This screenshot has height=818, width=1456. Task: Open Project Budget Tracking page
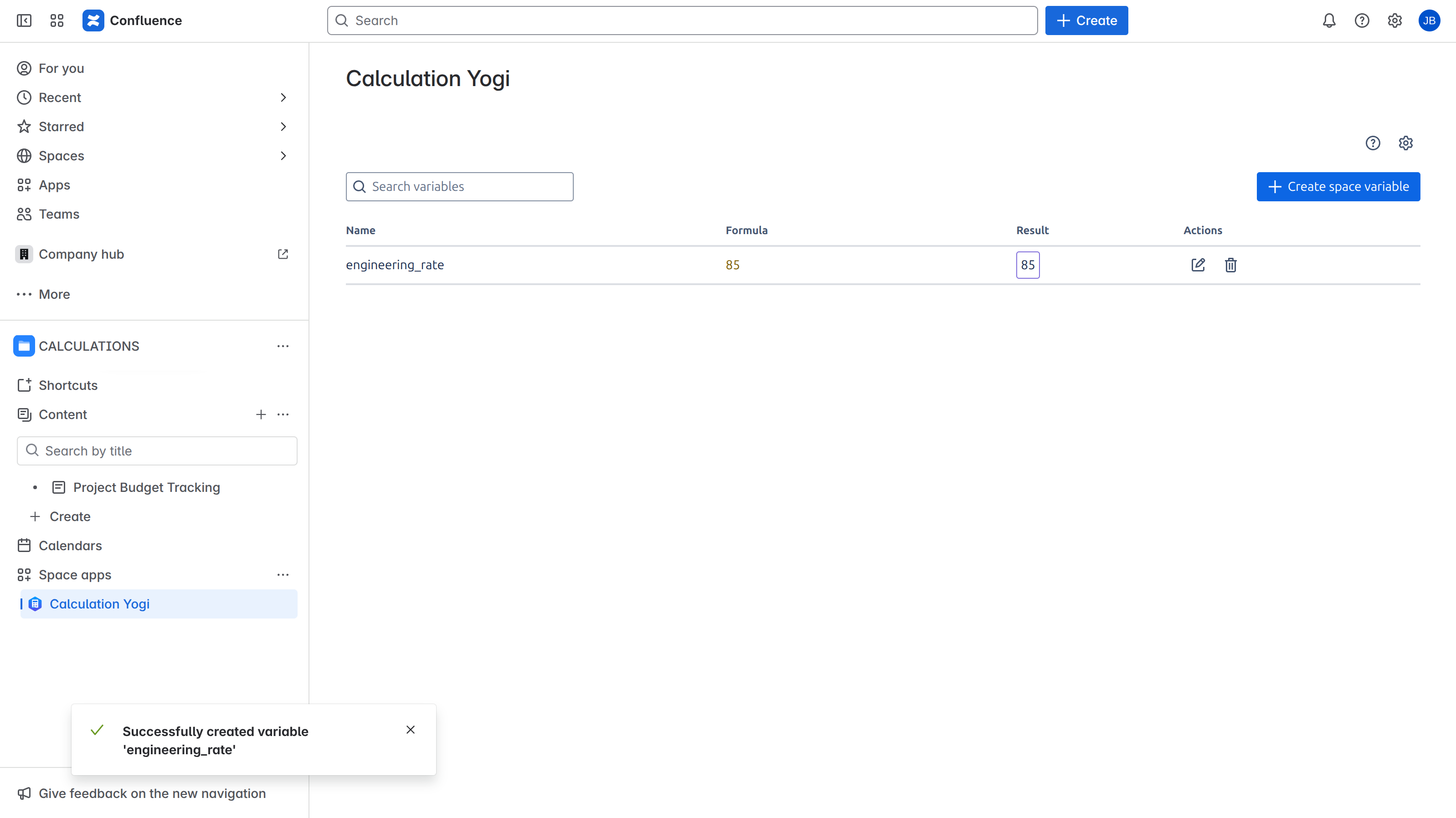[146, 487]
